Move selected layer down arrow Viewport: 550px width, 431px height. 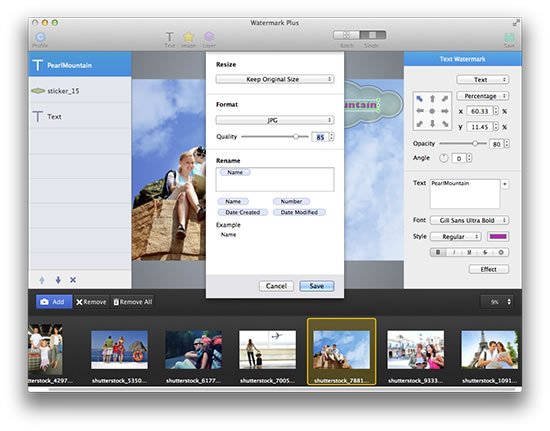pos(58,280)
